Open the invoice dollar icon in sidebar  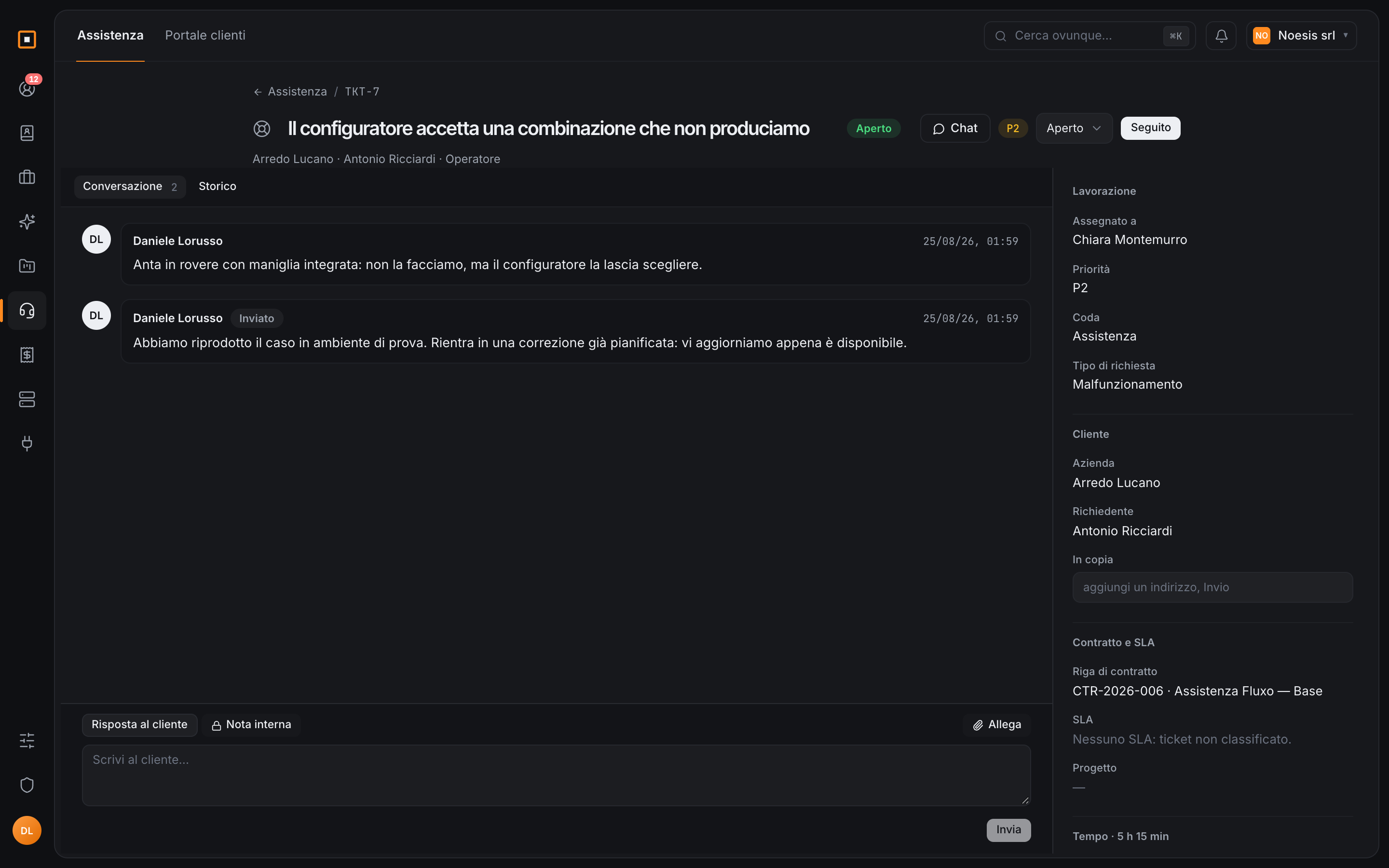pos(27,355)
